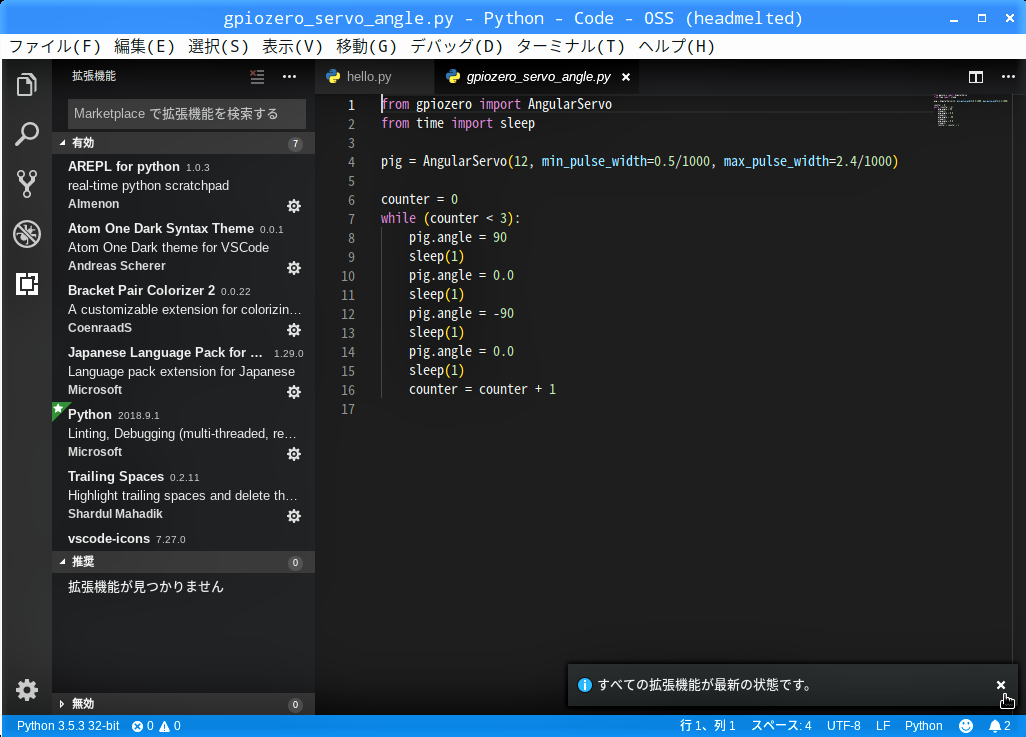Open the feedback smiley in status bar
This screenshot has height=737, width=1026.
pyautogui.click(x=966, y=726)
